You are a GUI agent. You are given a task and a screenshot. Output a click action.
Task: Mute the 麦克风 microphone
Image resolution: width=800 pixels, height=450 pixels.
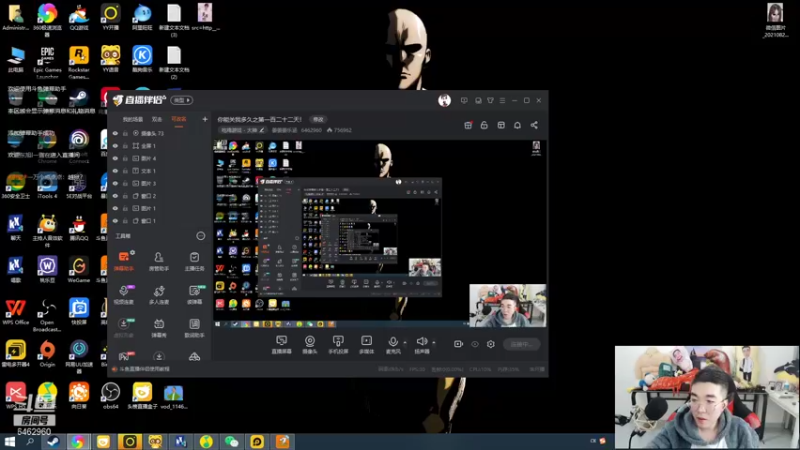pyautogui.click(x=392, y=344)
